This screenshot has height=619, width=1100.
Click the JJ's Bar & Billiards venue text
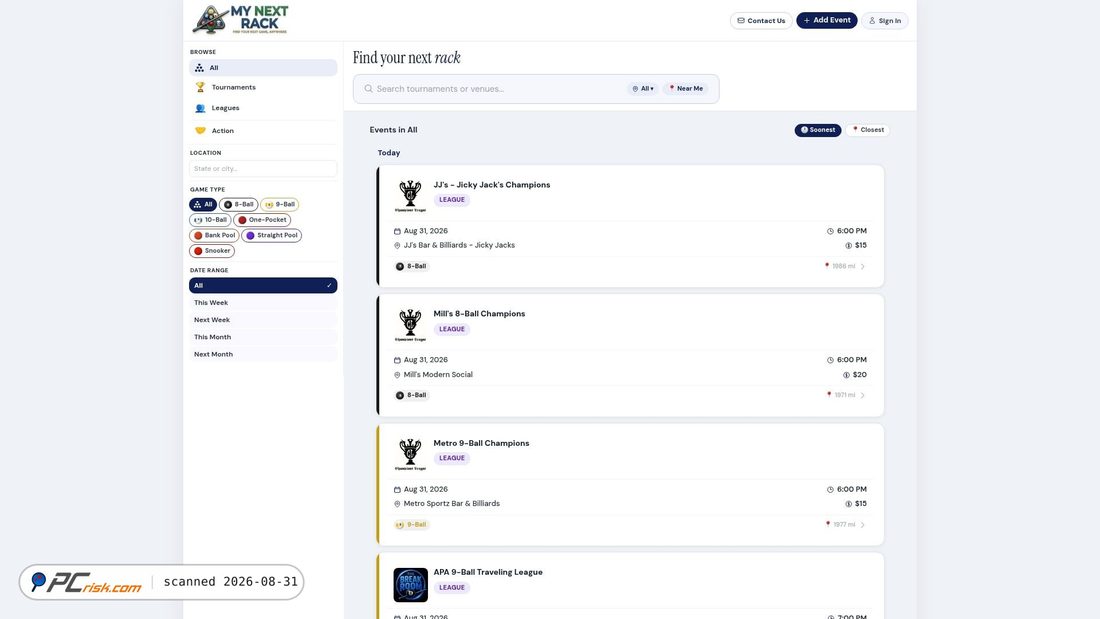pos(459,246)
